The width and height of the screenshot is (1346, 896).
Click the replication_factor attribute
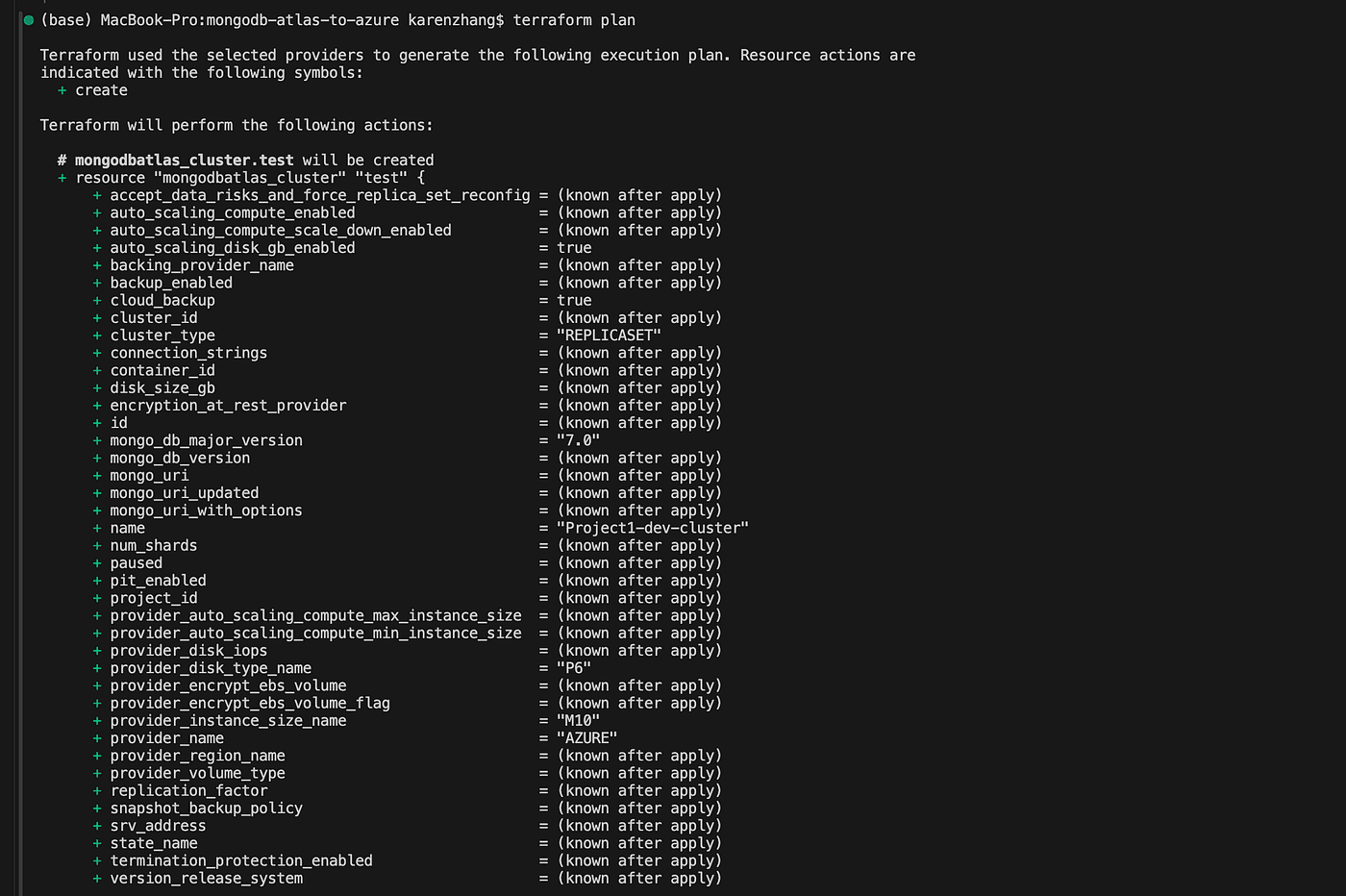tap(188, 791)
